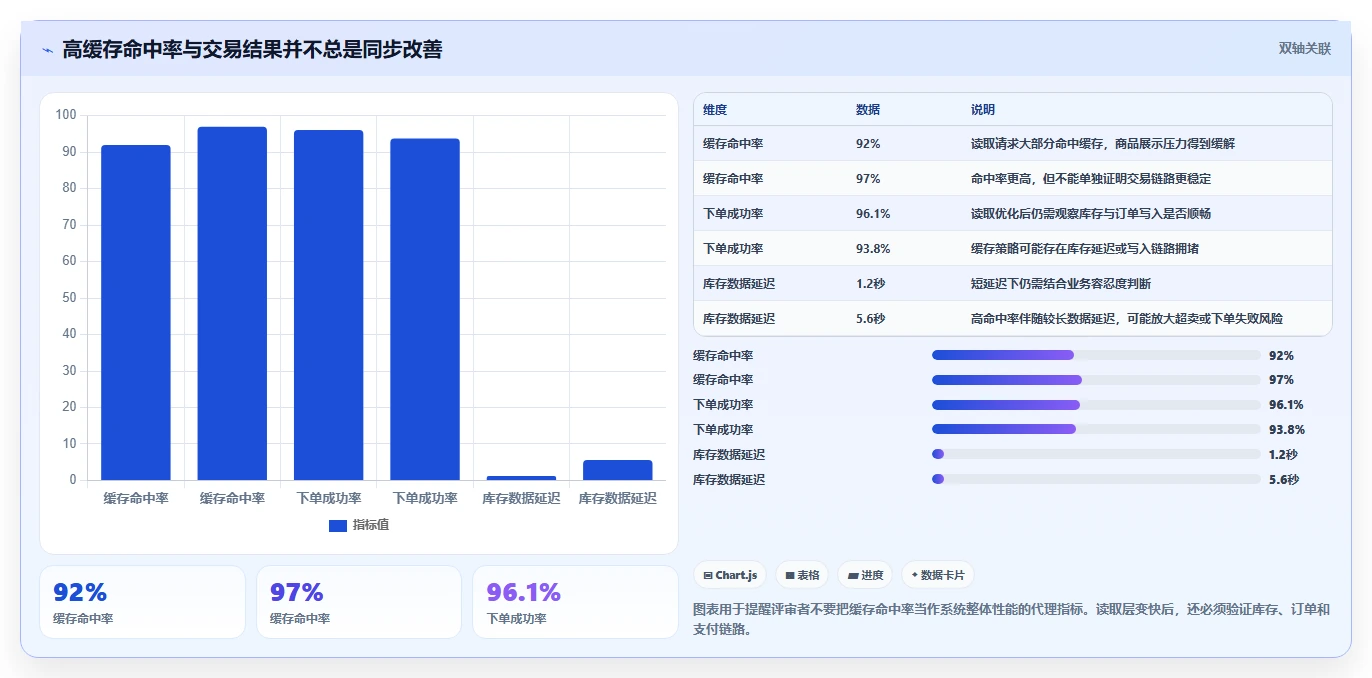The image size is (1372, 678).
Task: Select the tallest chart bar reaching 97
Action: pyautogui.click(x=232, y=304)
